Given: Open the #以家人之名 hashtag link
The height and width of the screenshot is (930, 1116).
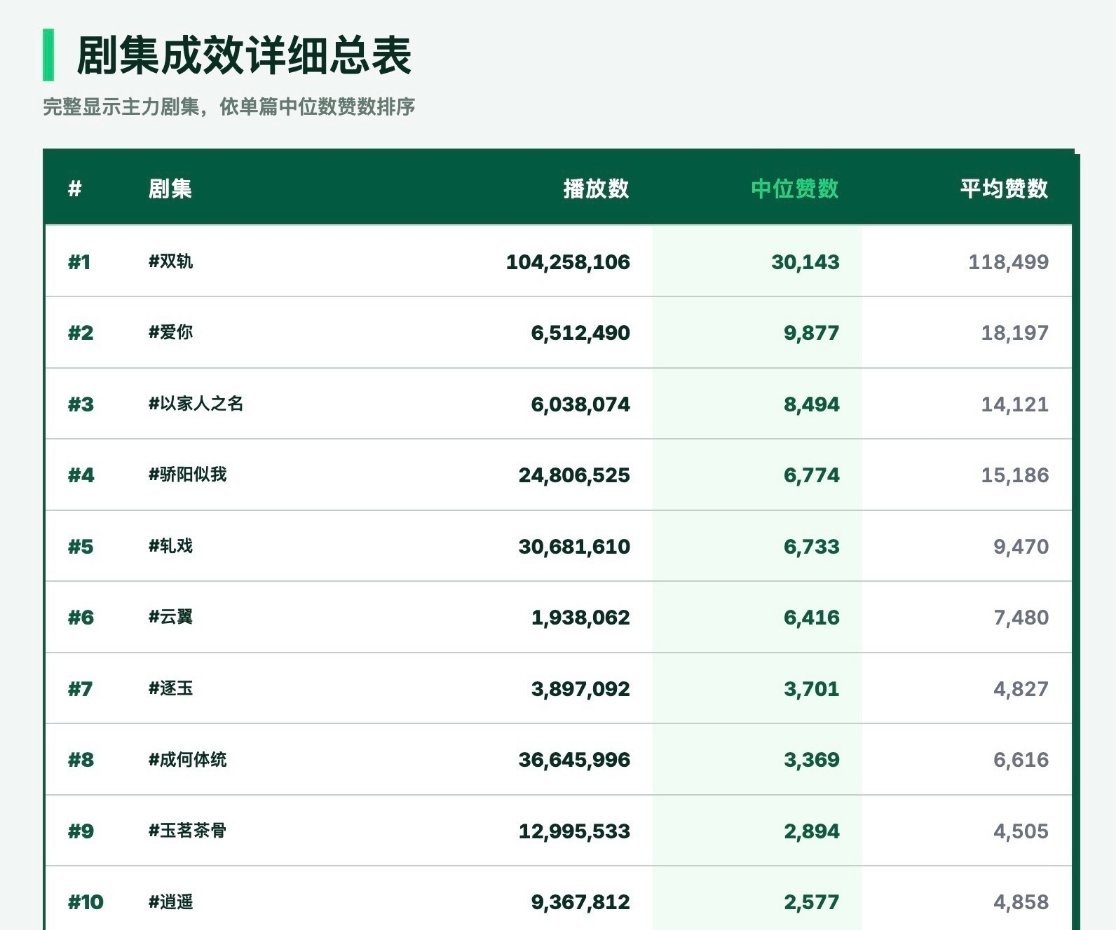Looking at the screenshot, I should click(x=196, y=403).
